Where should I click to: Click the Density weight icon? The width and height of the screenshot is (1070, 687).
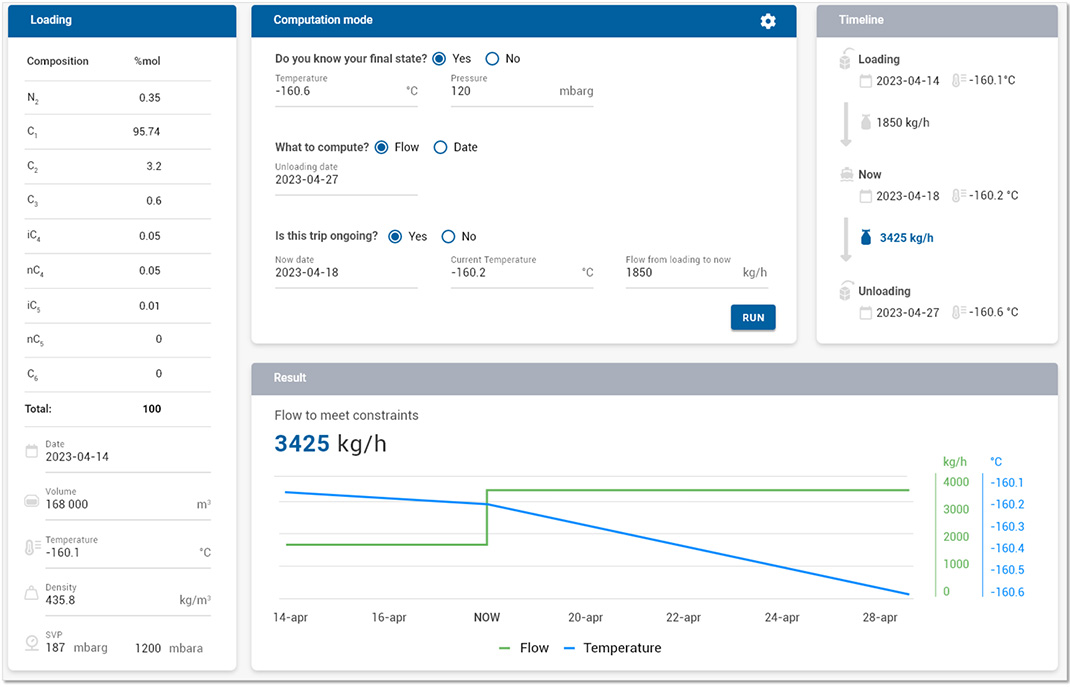31,594
